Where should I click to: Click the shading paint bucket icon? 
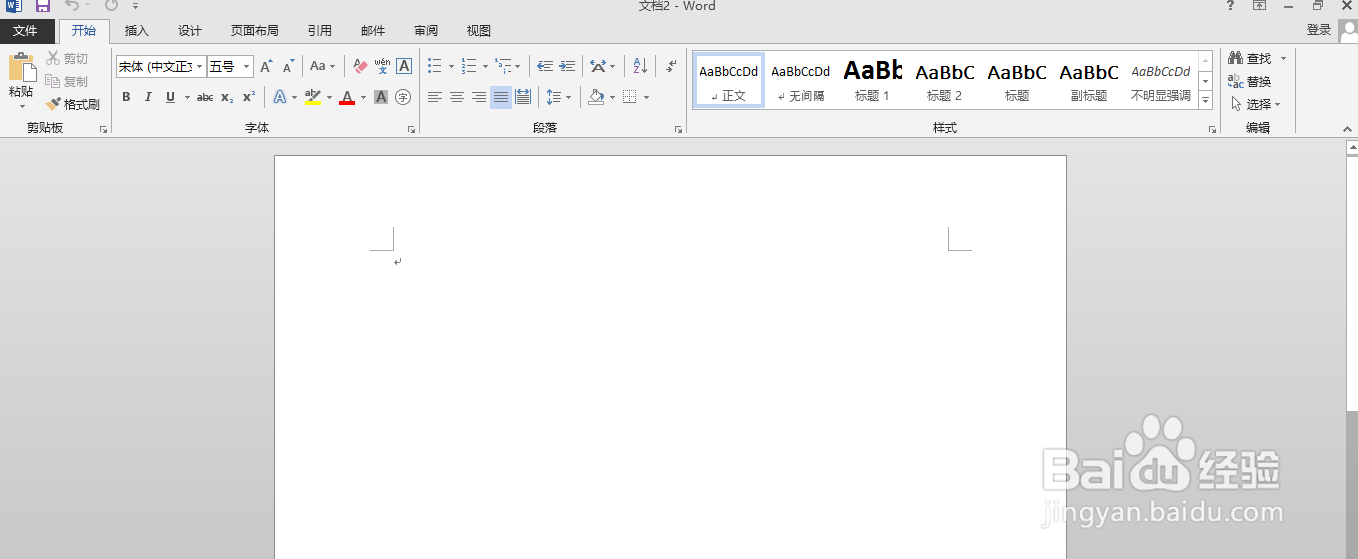pos(596,97)
